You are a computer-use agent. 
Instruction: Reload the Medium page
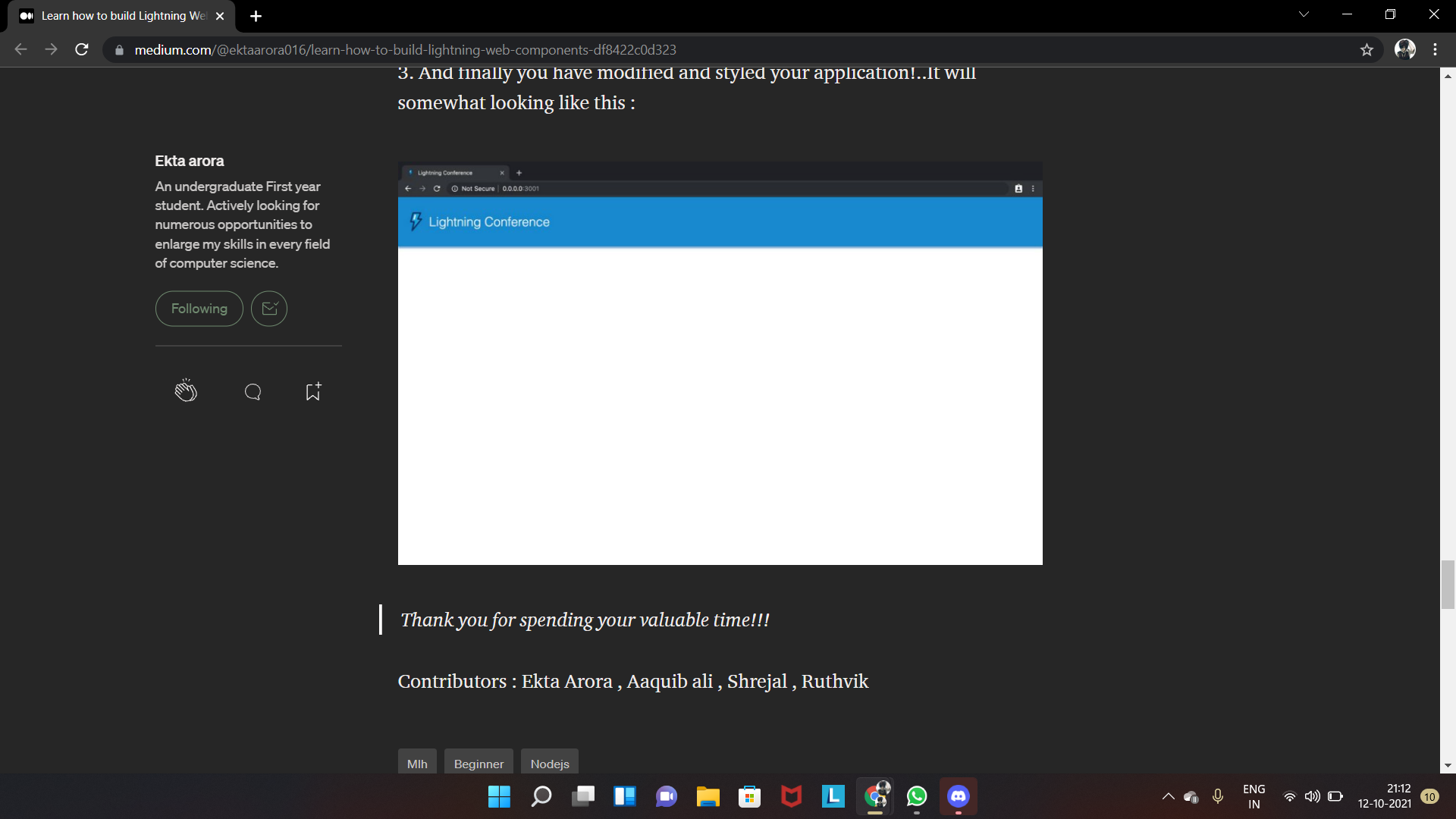coord(82,50)
